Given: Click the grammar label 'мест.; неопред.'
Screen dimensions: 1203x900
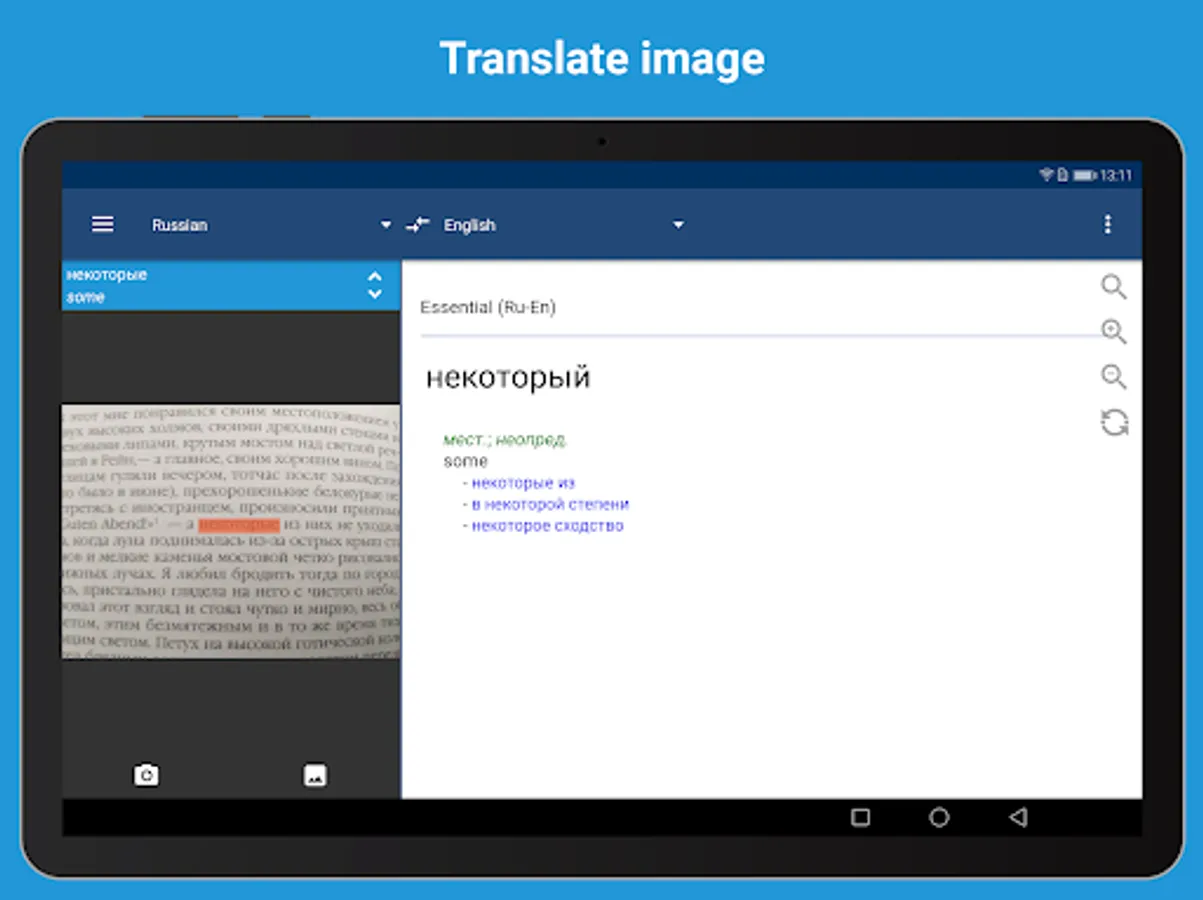Looking at the screenshot, I should pos(505,440).
